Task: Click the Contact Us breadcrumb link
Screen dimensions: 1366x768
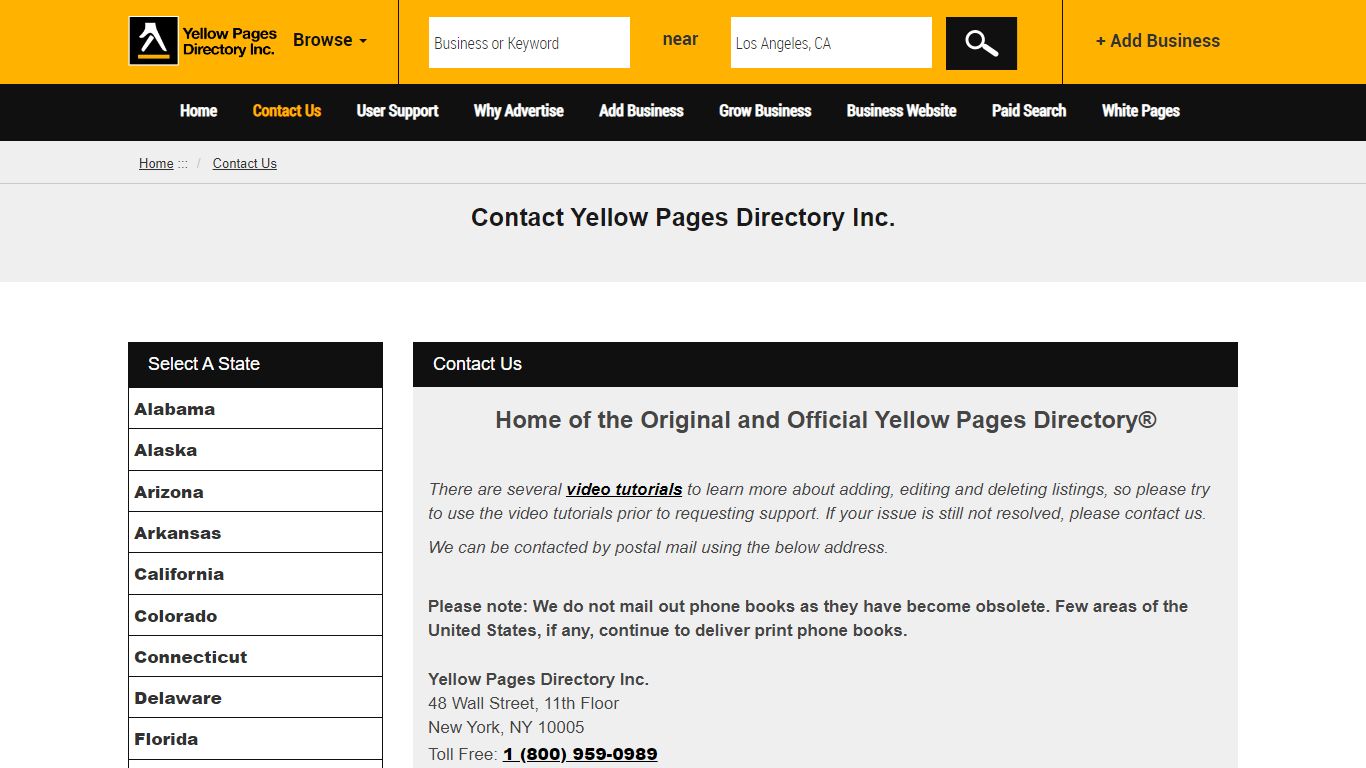Action: [245, 163]
